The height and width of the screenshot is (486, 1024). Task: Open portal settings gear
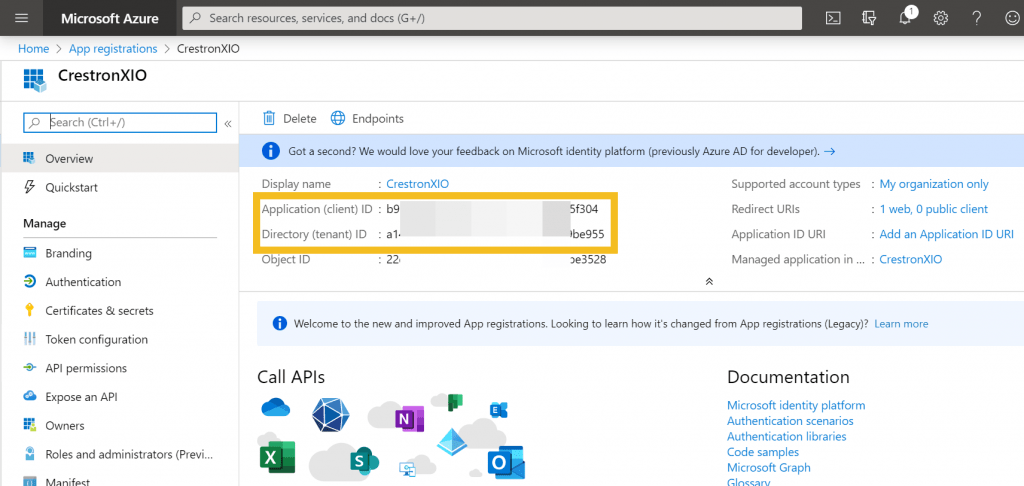pyautogui.click(x=940, y=18)
